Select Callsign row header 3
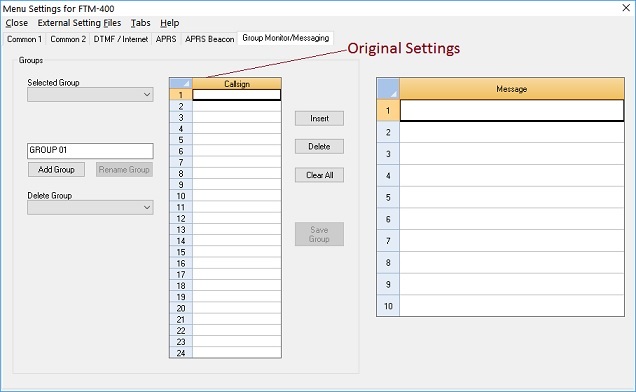This screenshot has height=392, width=636. [x=181, y=118]
